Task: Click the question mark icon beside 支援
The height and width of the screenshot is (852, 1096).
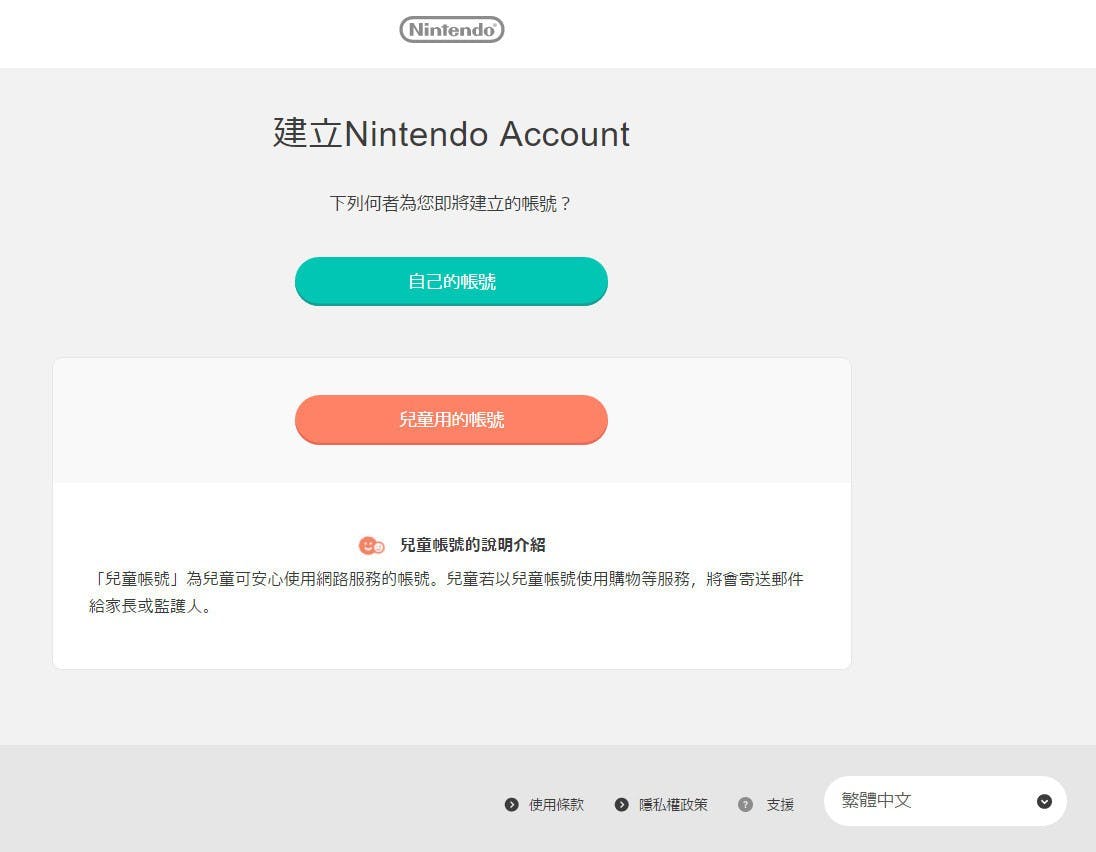Action: 745,804
